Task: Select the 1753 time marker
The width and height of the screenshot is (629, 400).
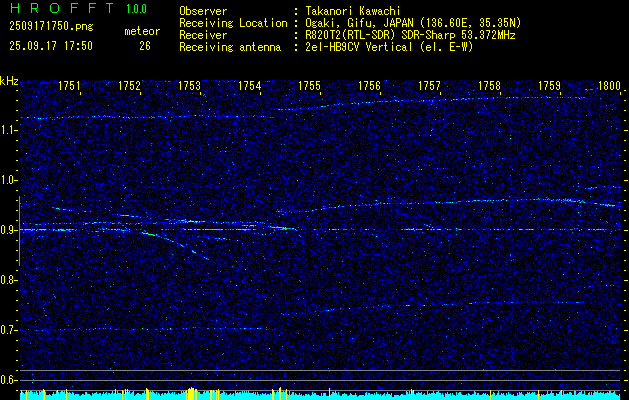Action: (x=190, y=87)
